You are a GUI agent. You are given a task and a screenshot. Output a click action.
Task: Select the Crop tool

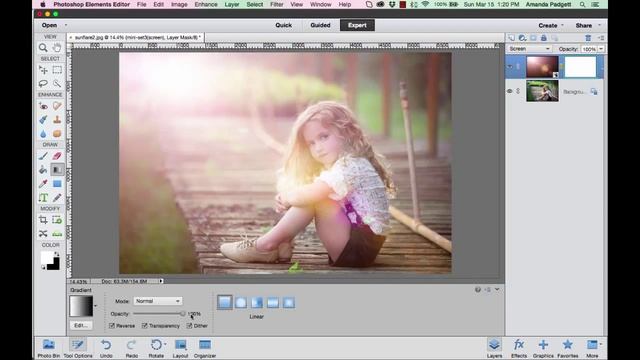[x=43, y=220]
